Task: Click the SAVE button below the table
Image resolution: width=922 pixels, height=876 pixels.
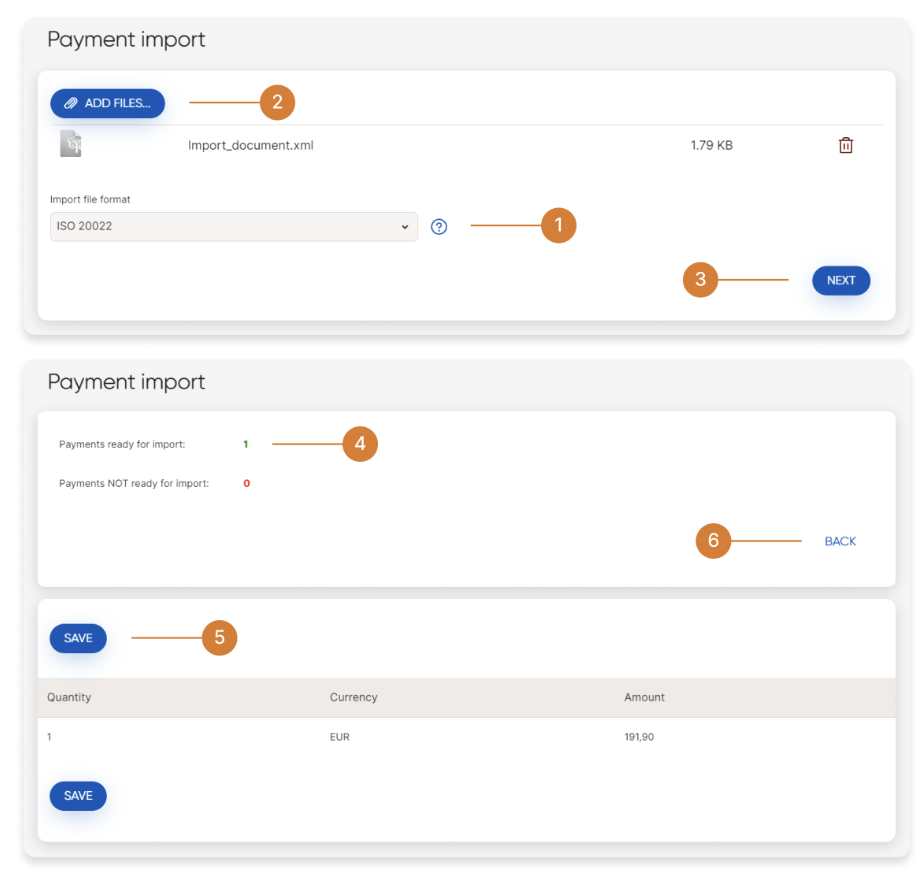Action: click(78, 796)
